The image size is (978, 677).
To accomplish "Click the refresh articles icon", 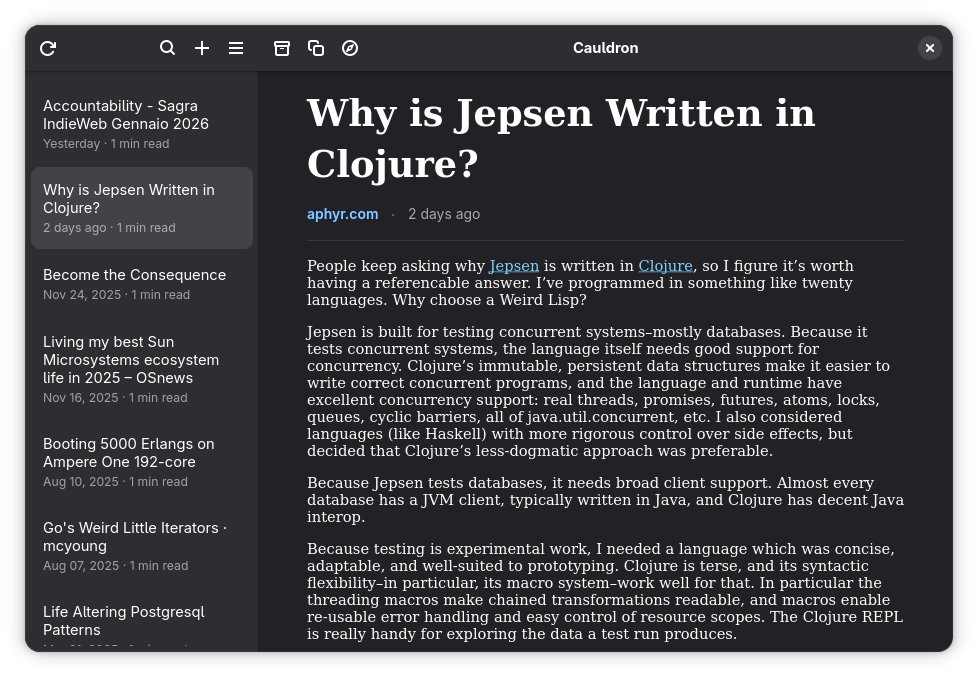I will 48,48.
